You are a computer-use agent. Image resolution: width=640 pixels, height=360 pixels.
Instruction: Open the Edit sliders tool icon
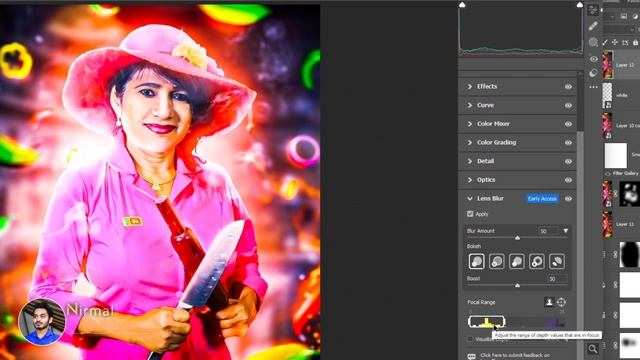pyautogui.click(x=593, y=11)
